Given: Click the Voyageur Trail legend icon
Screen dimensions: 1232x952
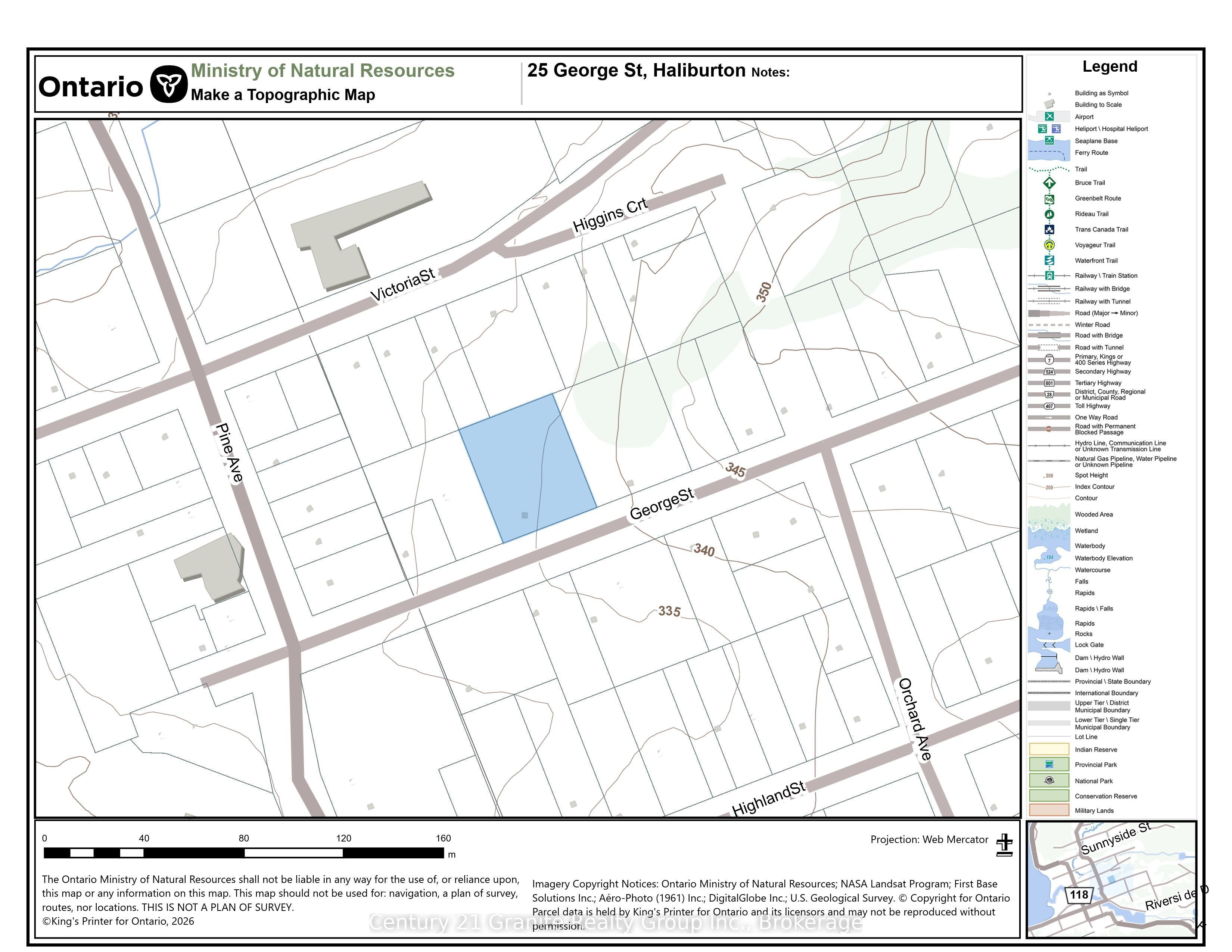Looking at the screenshot, I should [1049, 245].
